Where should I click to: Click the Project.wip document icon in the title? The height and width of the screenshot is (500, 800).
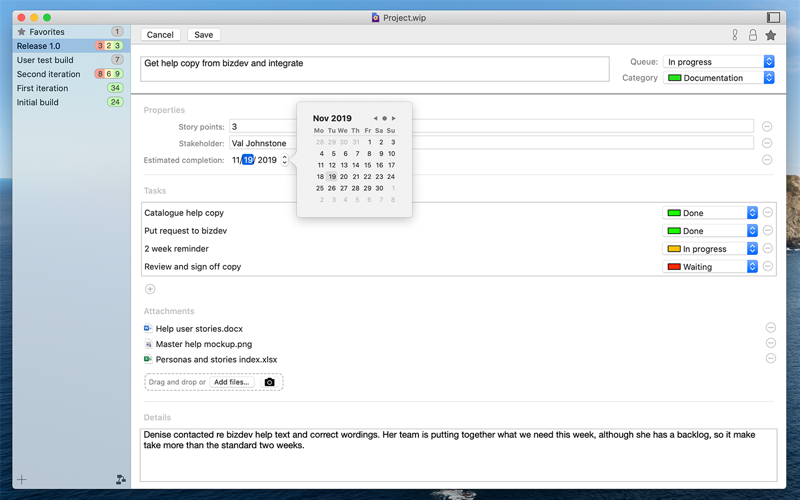point(376,18)
